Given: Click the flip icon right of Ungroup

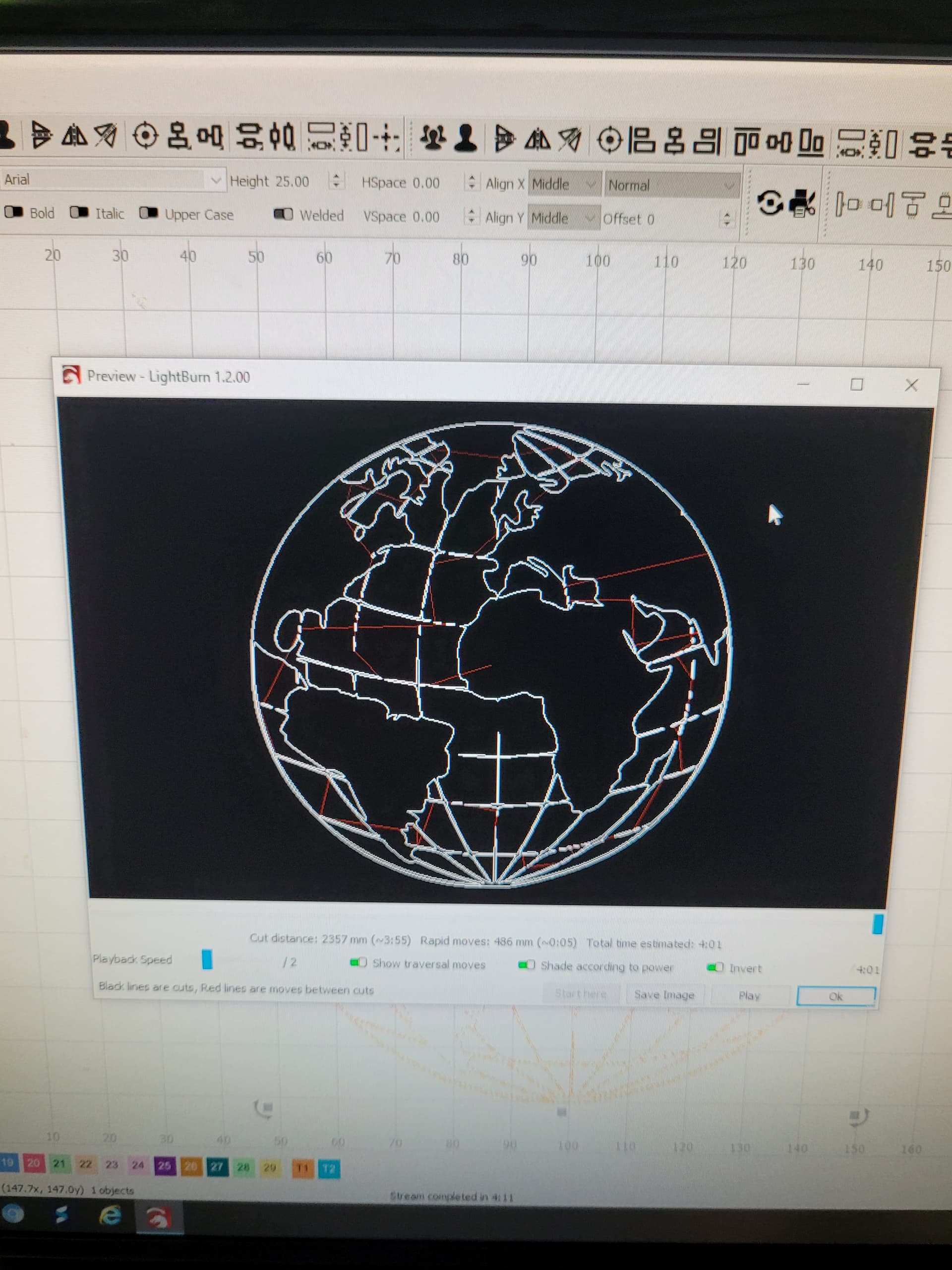Looking at the screenshot, I should pos(504,140).
